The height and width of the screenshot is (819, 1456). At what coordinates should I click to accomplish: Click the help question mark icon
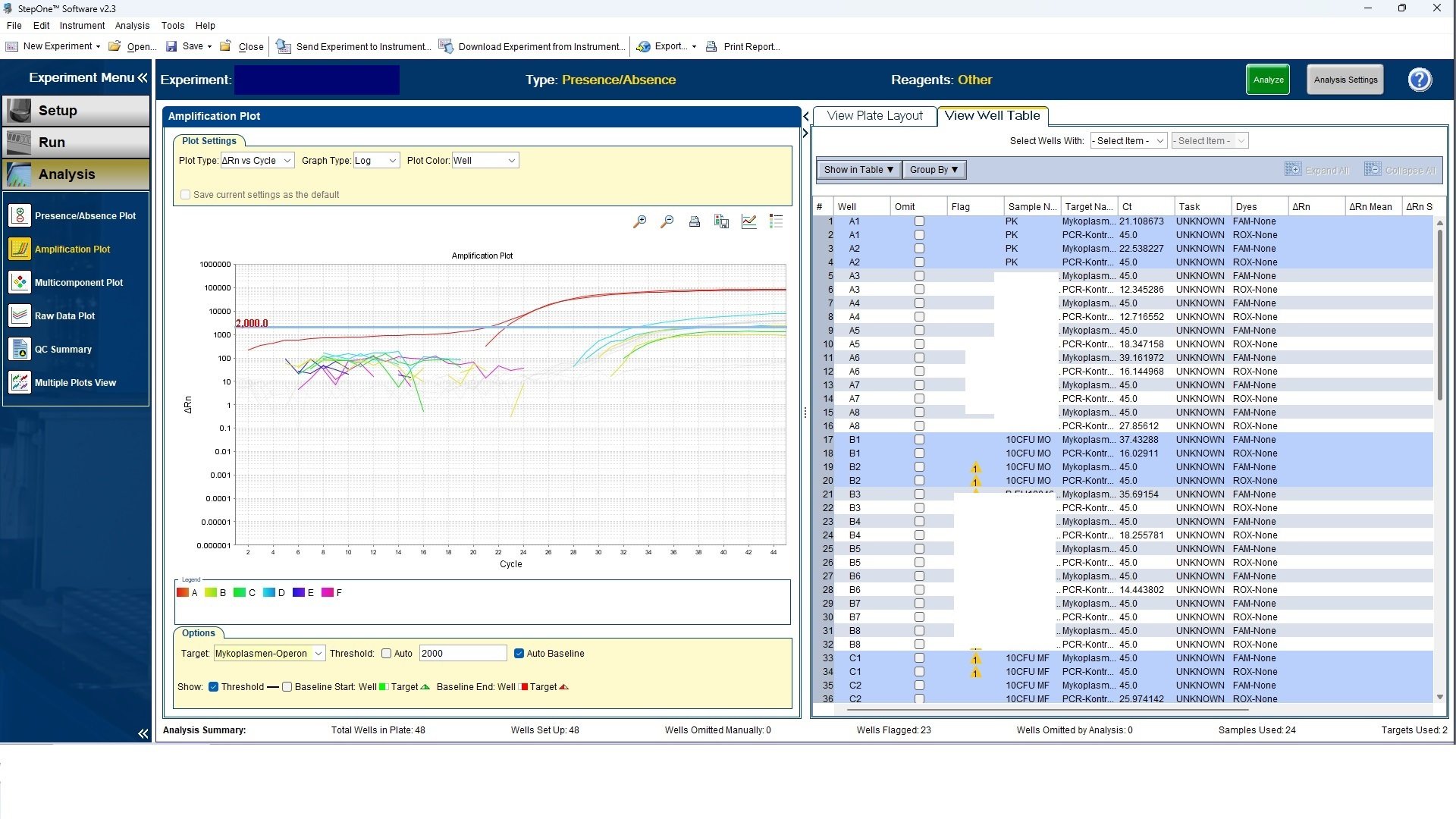(x=1420, y=80)
